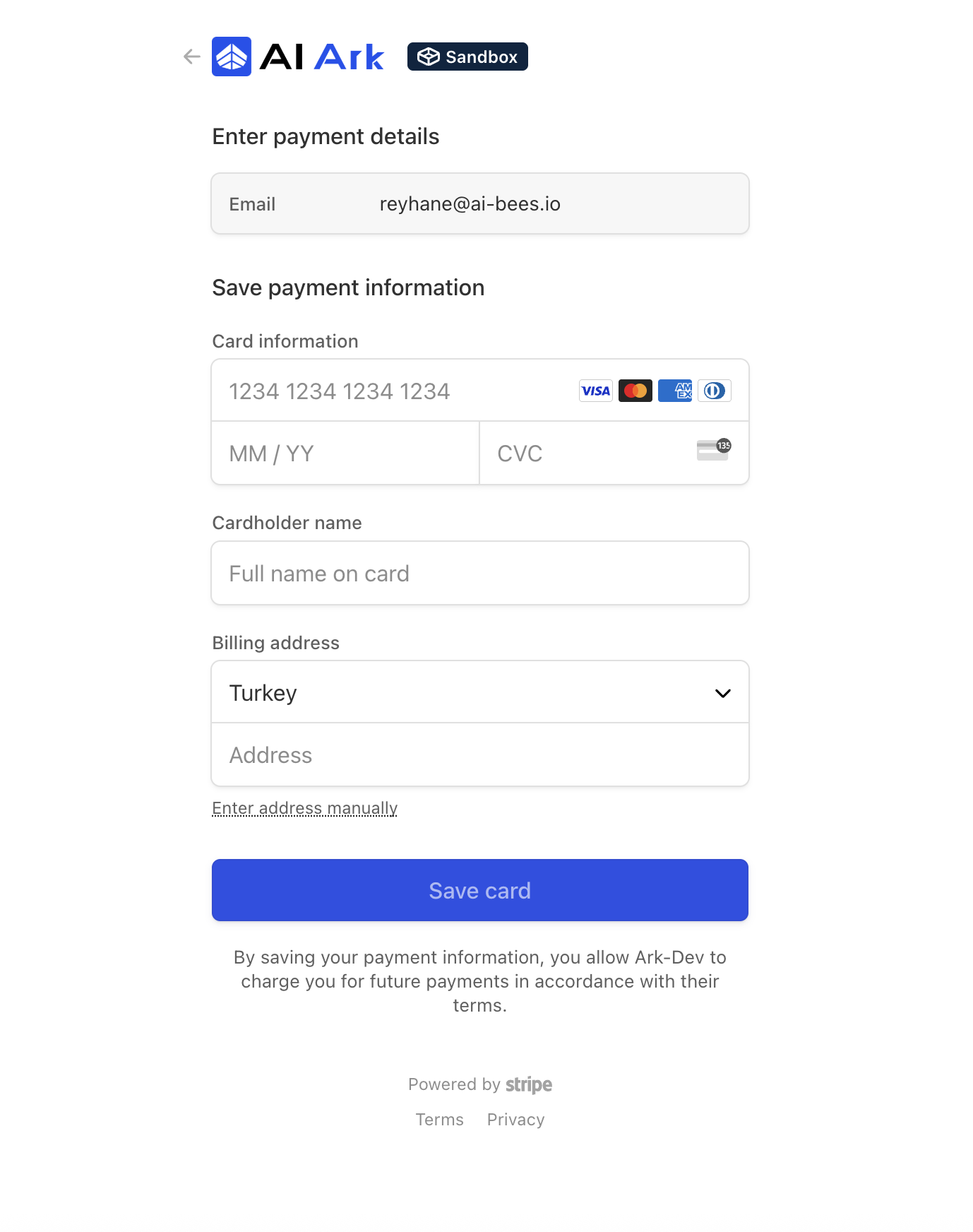This screenshot has width=973, height=1232.
Task: Click the CVC card hint icon
Action: [713, 450]
